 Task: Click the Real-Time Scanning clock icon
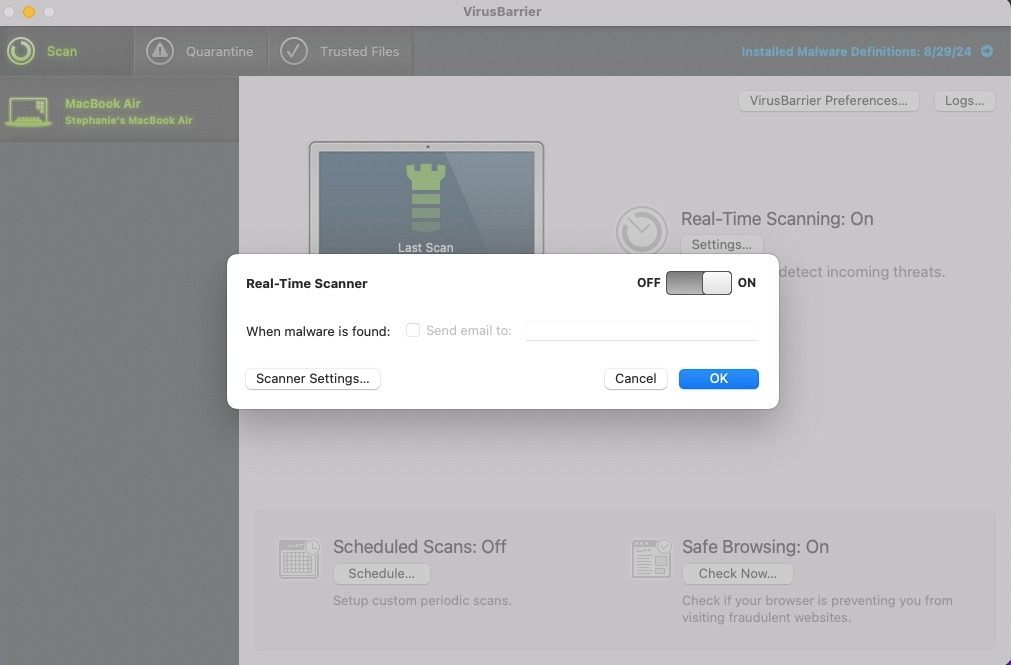click(642, 230)
